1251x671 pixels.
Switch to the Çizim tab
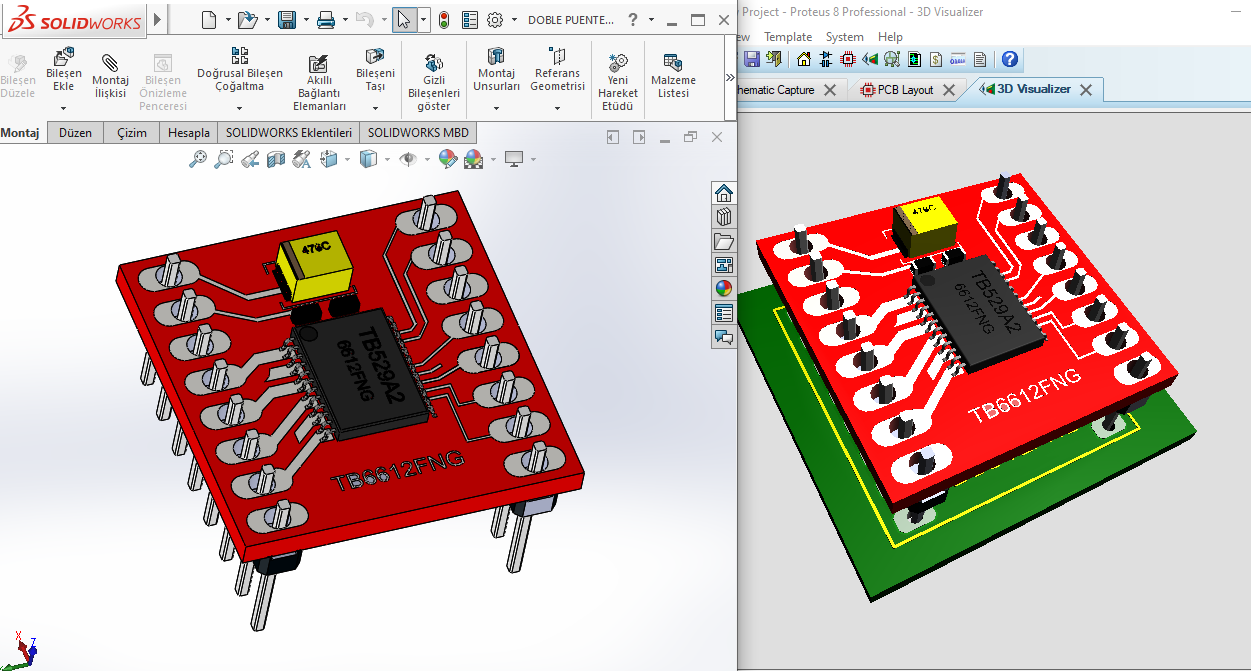point(132,133)
